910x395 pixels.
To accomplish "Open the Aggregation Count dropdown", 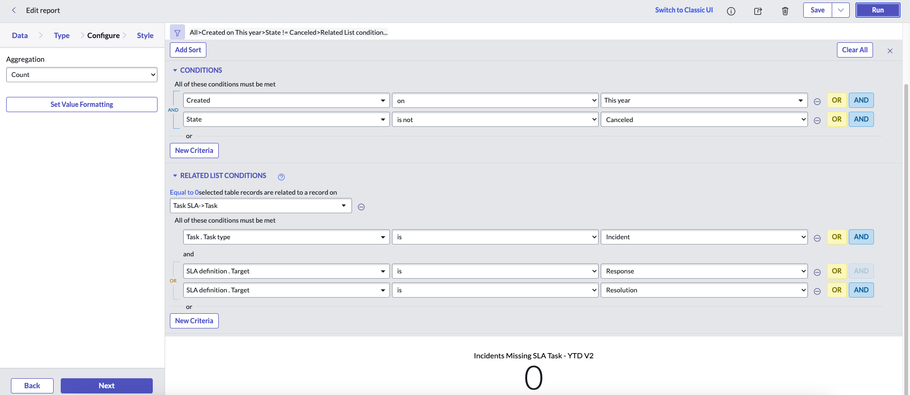I will 82,75.
